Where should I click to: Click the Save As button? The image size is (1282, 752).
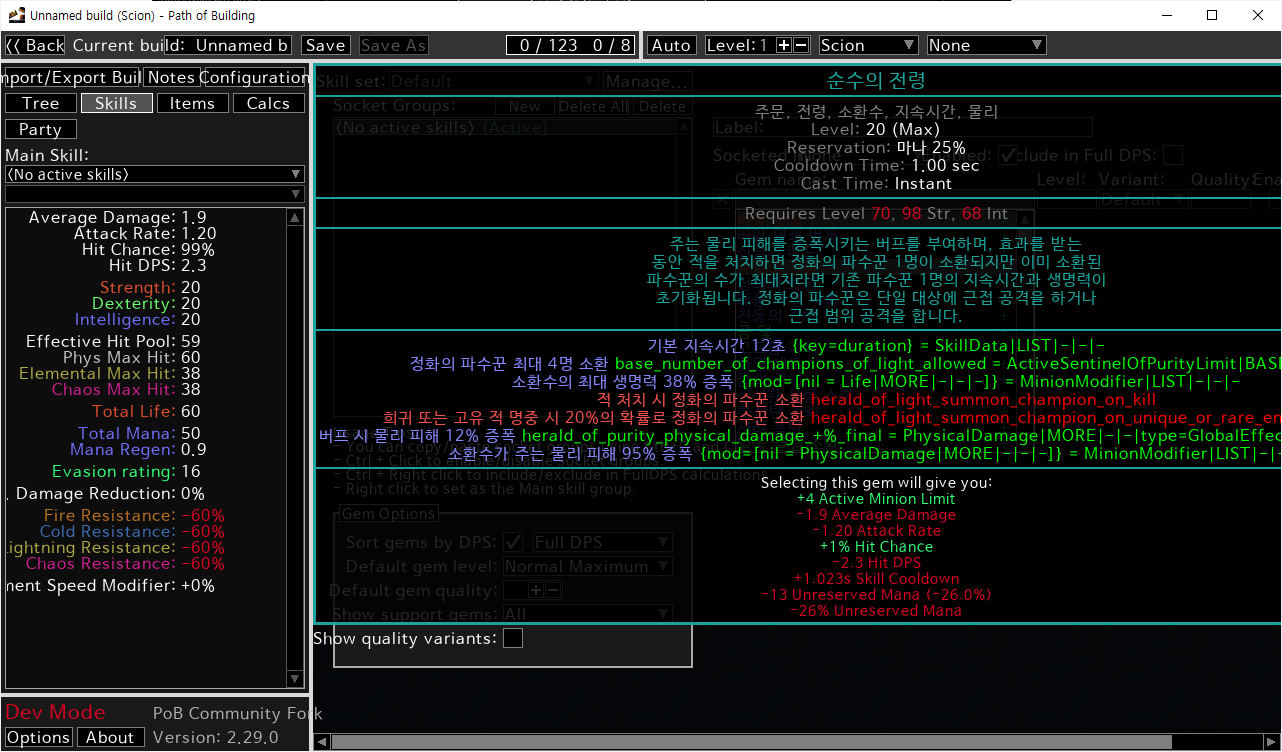coord(393,45)
